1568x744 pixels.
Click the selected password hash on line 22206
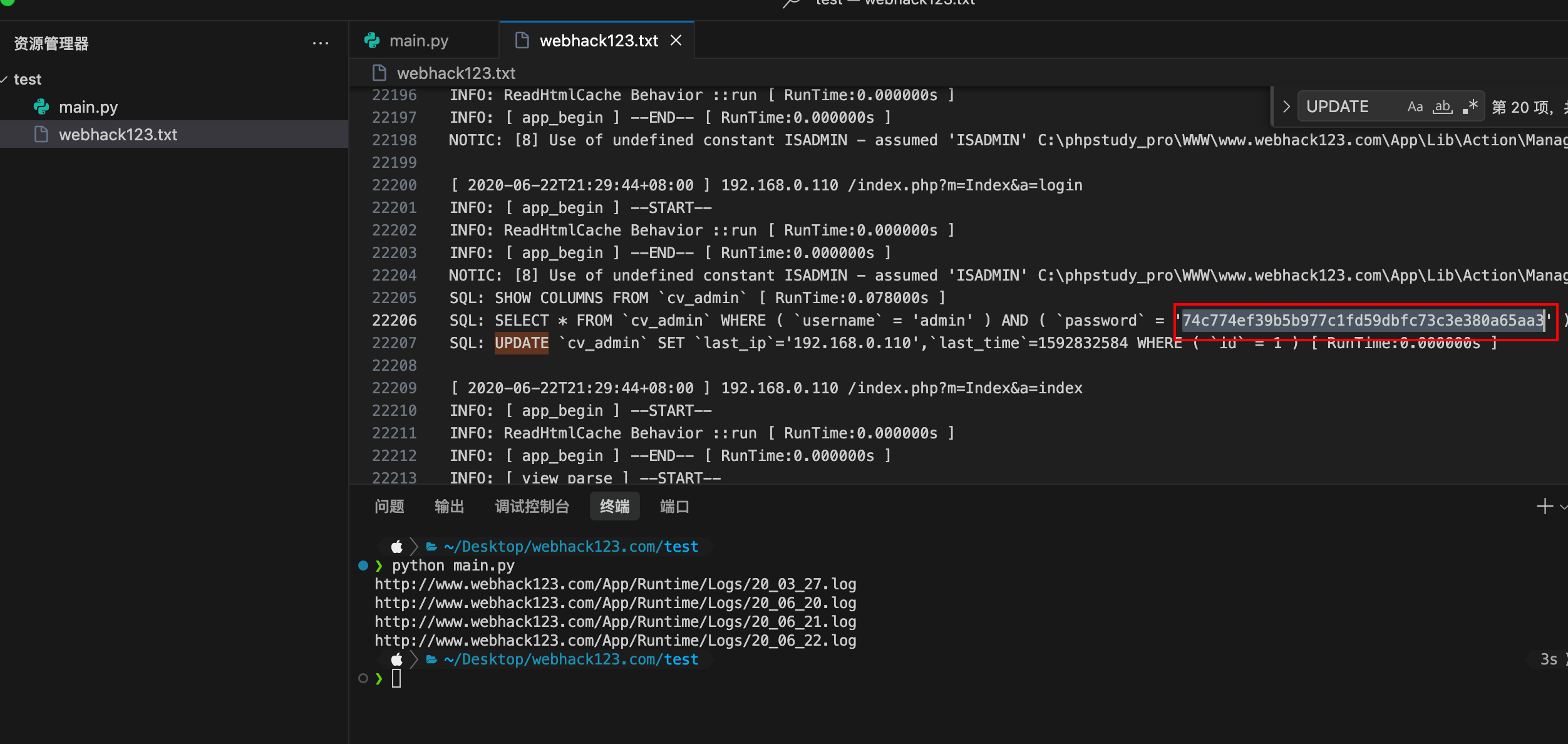coord(1363,321)
